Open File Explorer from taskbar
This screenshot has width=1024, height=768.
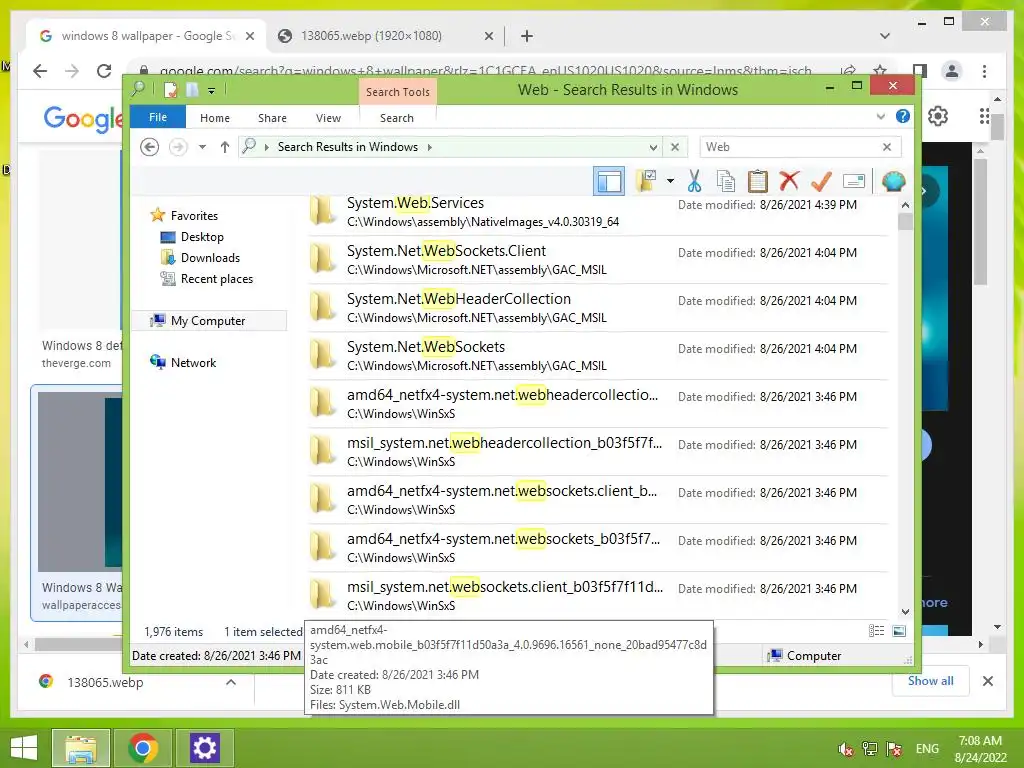pos(80,748)
